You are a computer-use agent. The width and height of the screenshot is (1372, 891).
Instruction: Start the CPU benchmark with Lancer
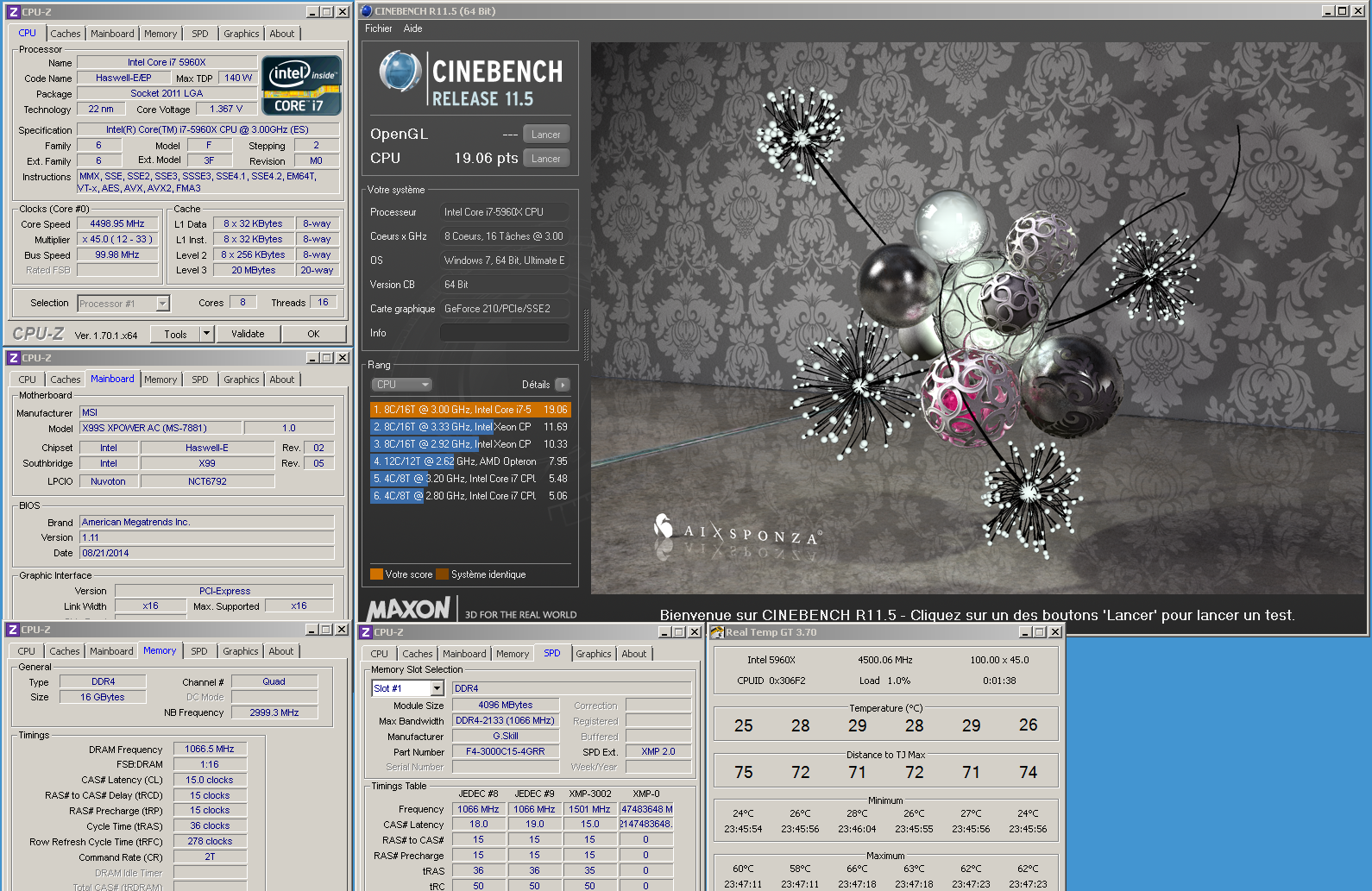coord(545,159)
